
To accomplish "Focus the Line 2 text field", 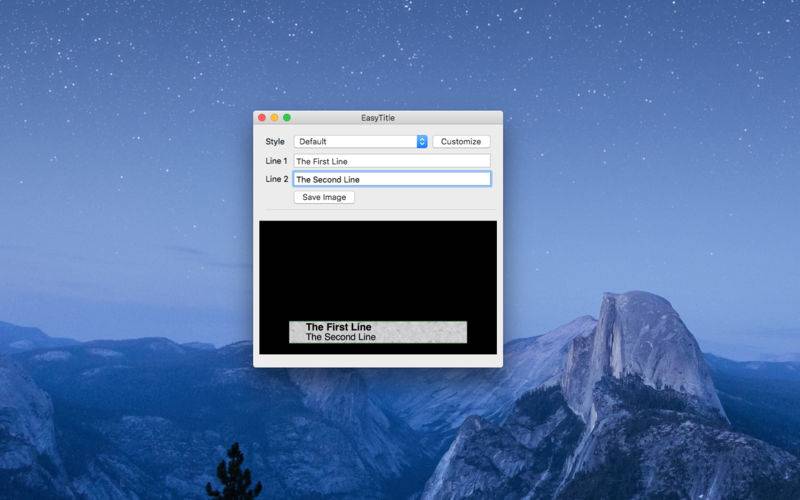I will [392, 179].
